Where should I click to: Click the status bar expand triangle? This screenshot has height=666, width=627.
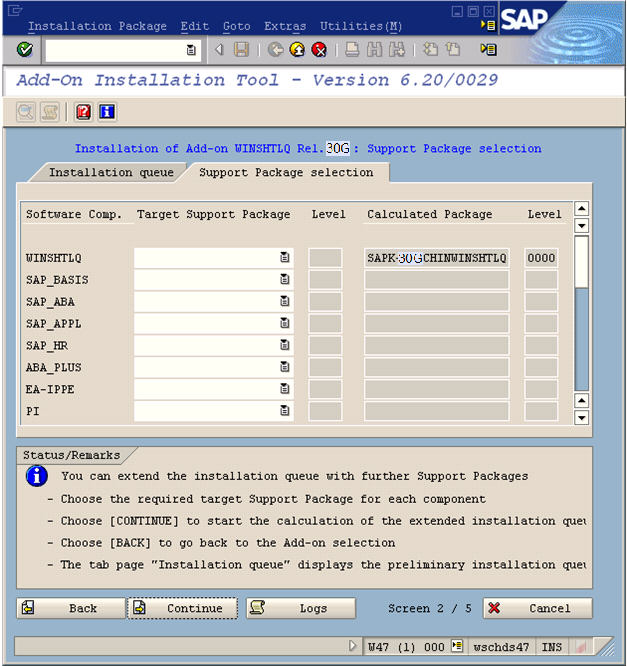click(x=352, y=646)
